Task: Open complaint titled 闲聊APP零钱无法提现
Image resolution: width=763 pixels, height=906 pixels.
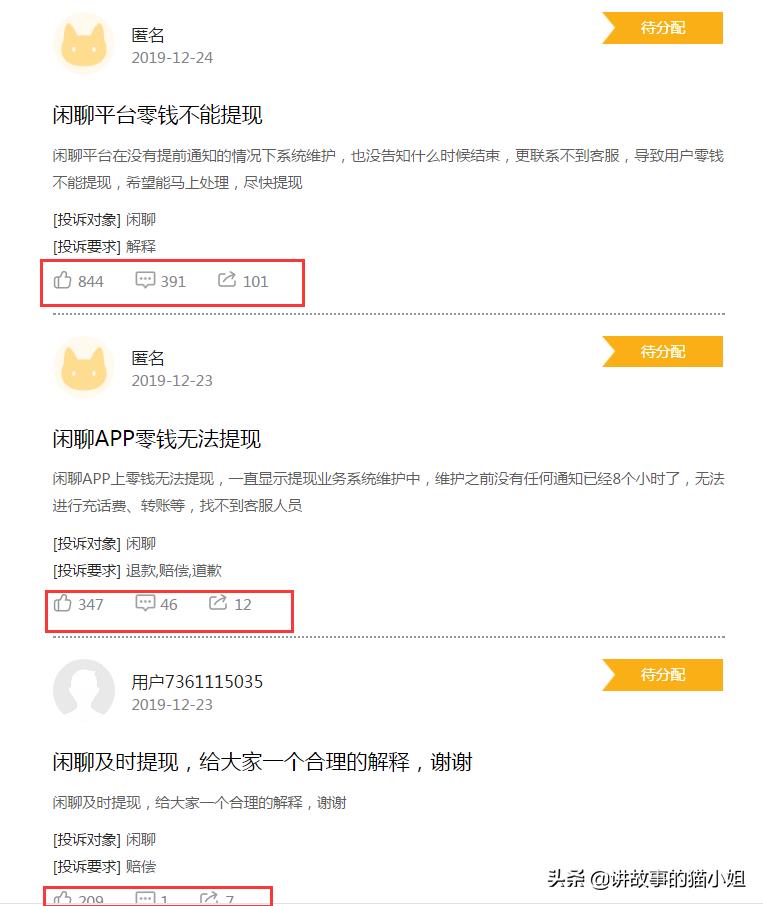Action: (156, 439)
